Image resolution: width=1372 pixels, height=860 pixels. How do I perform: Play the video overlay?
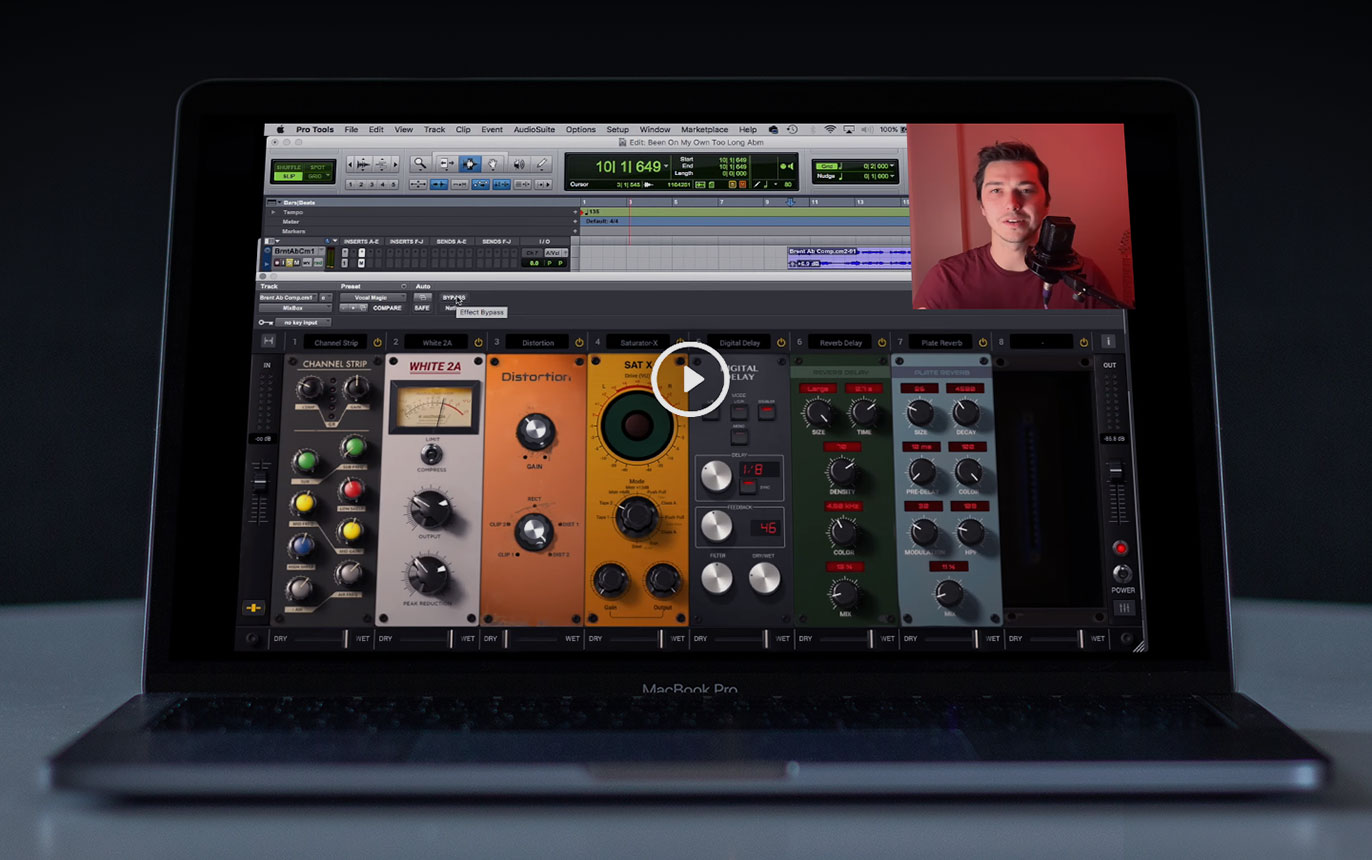click(x=690, y=379)
